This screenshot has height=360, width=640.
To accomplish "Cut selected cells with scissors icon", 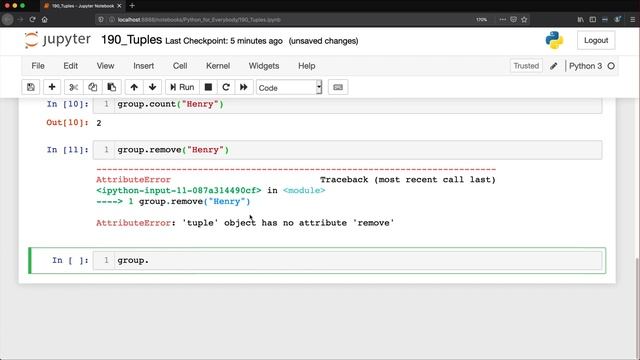I will click(x=73, y=87).
